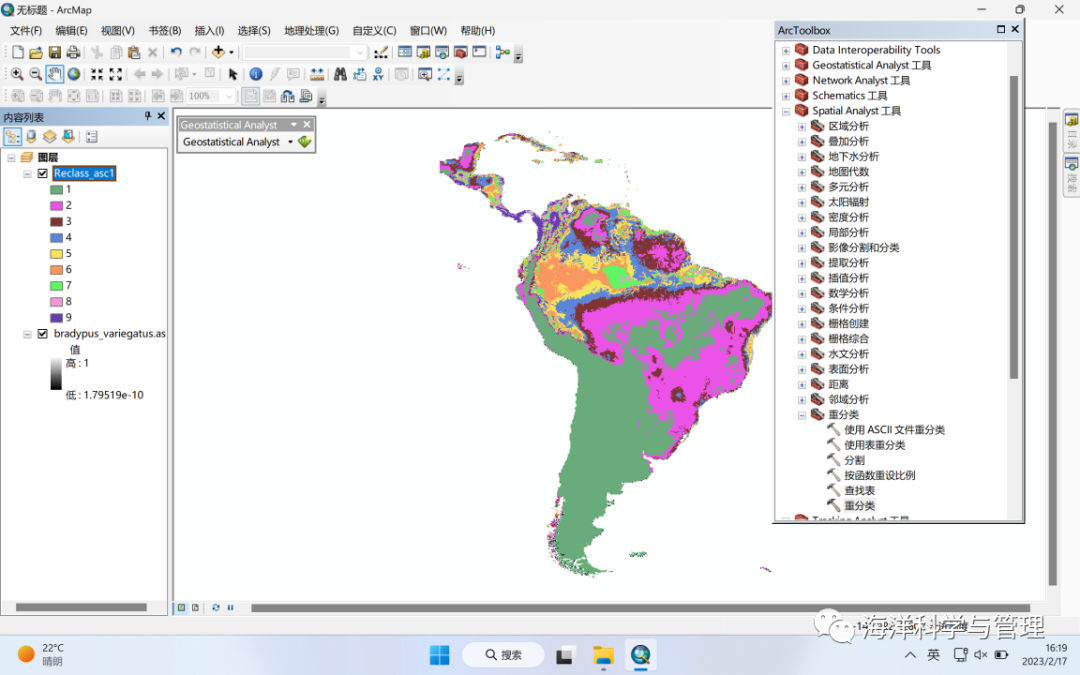Select the 水文分析 toolset

pyautogui.click(x=849, y=354)
